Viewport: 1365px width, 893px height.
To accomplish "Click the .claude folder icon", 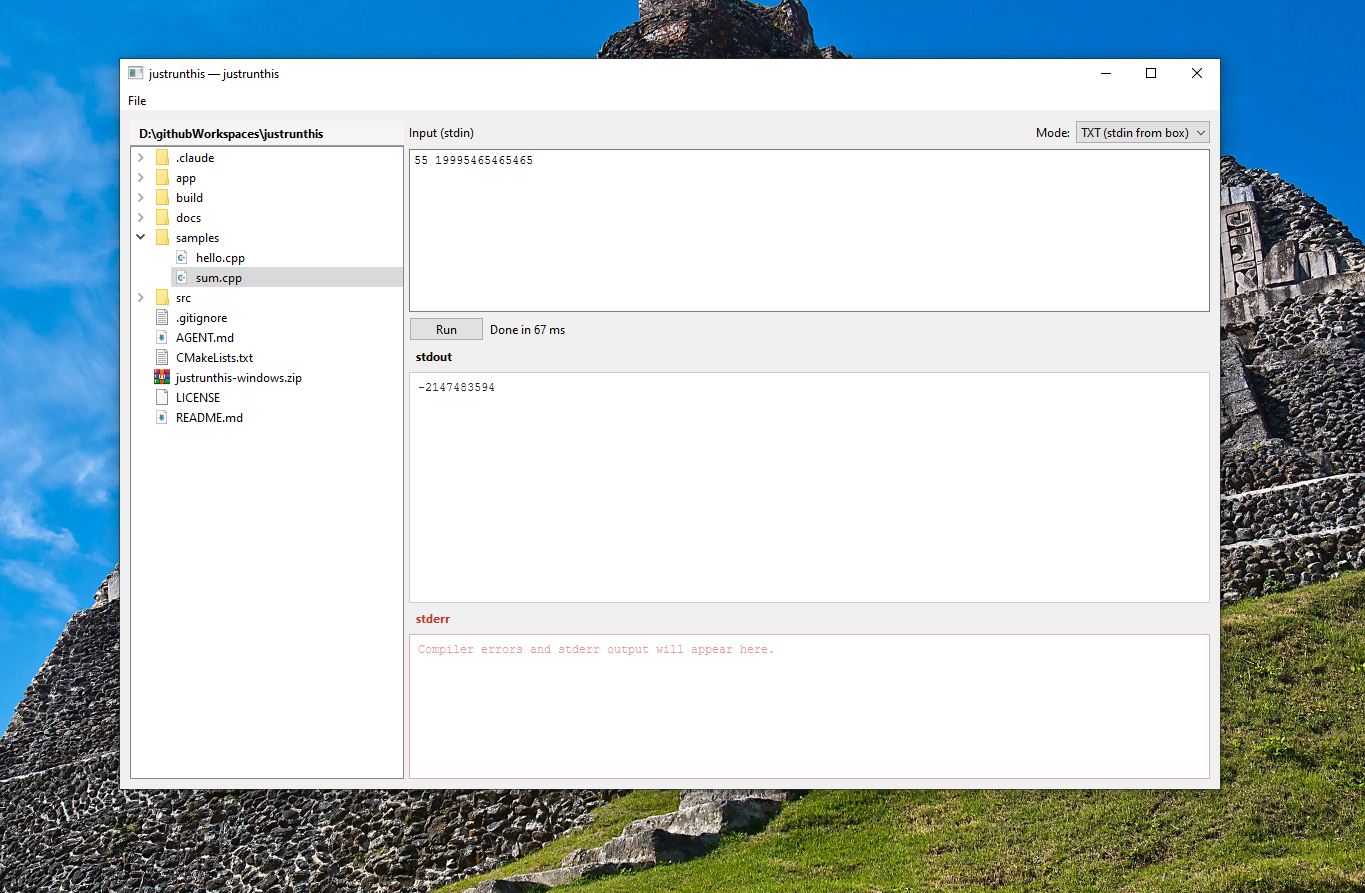I will pos(162,158).
